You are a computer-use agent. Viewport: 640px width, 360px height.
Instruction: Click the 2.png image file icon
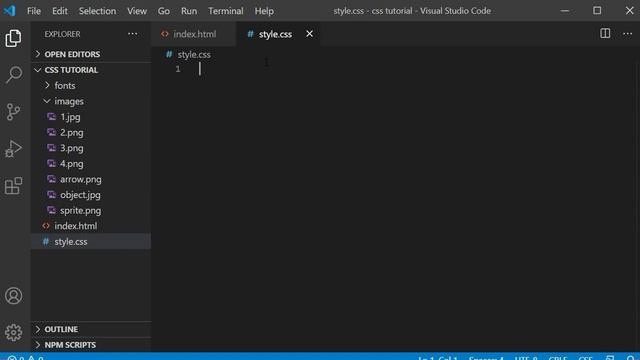tap(51, 132)
